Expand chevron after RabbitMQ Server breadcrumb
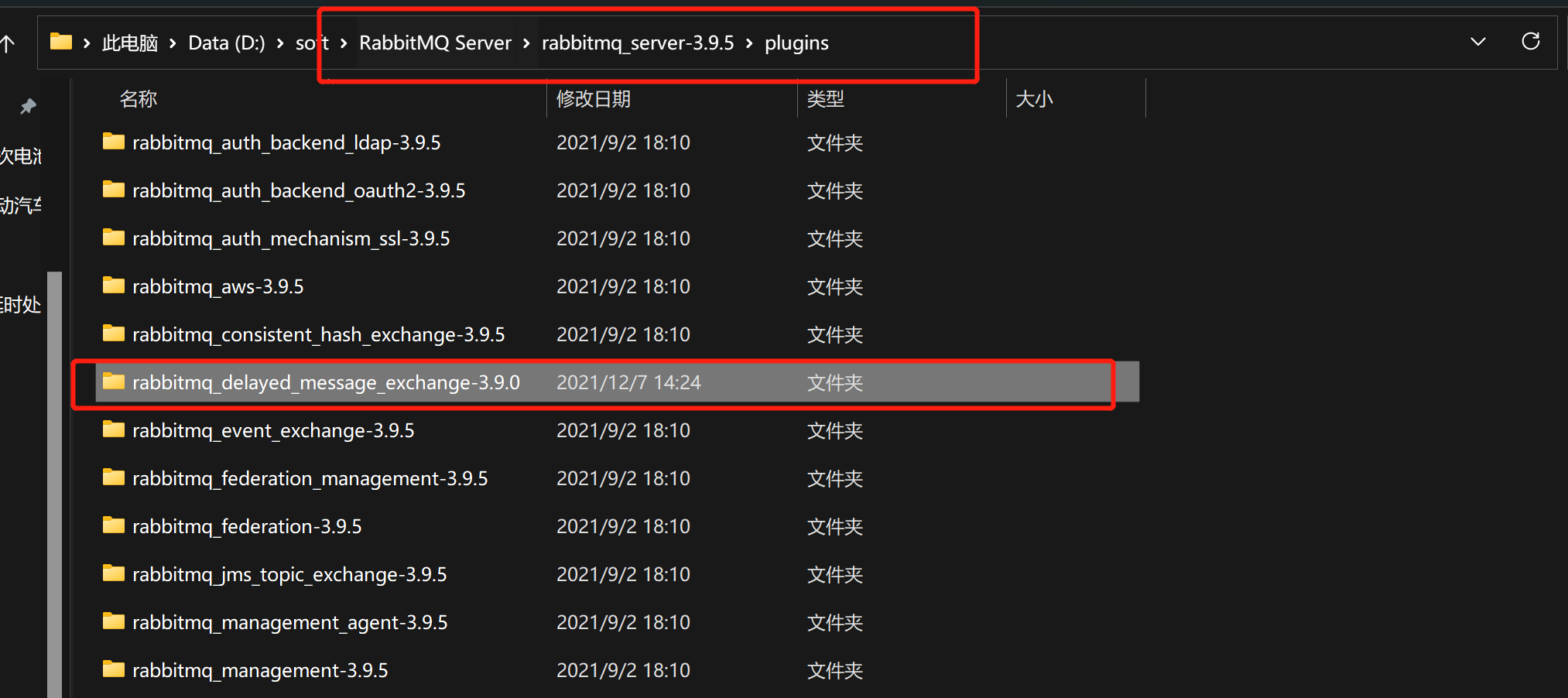 [x=526, y=43]
